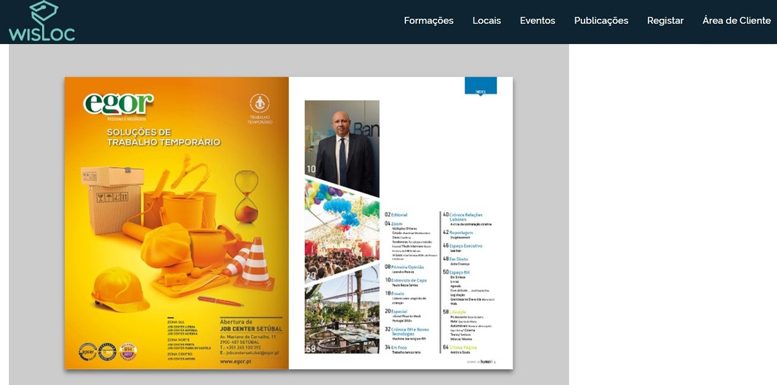The image size is (777, 385).
Task: Click the first certification badge on the ad
Action: coord(88,352)
